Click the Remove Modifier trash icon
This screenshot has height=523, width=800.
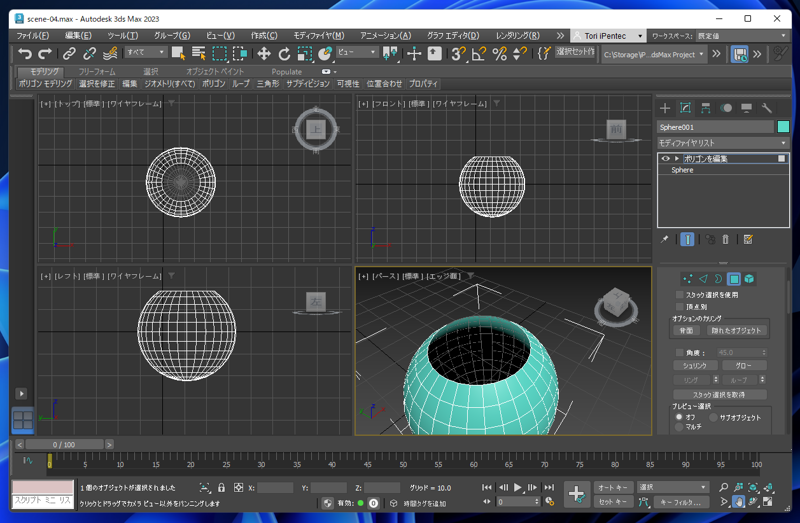726,239
